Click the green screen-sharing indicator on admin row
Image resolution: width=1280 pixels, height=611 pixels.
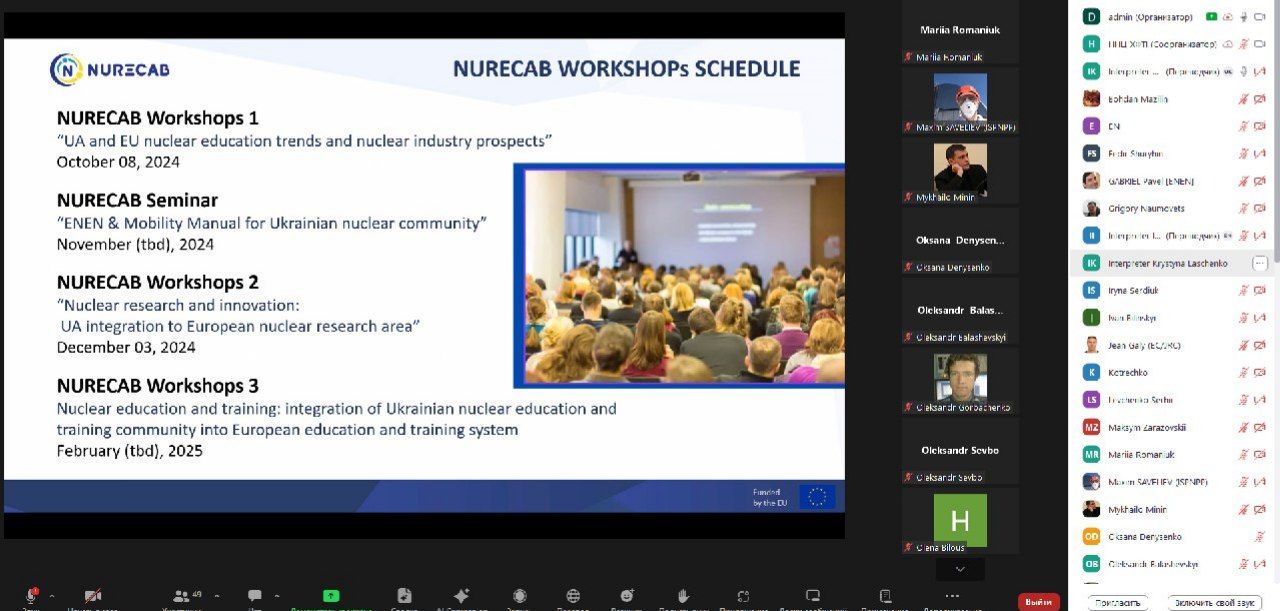click(x=1211, y=16)
